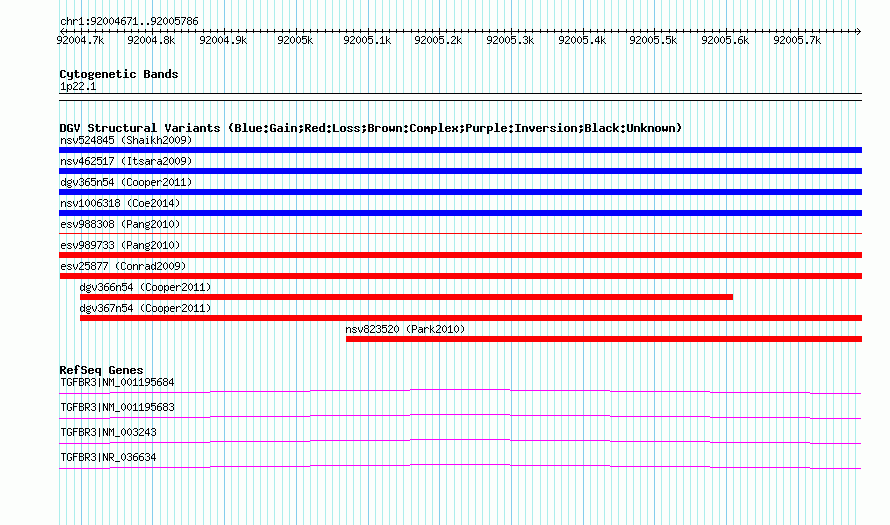Viewport: 890px width, 525px height.
Task: Open variant label dgv367n54 (Cooper2011)
Action: 145,308
